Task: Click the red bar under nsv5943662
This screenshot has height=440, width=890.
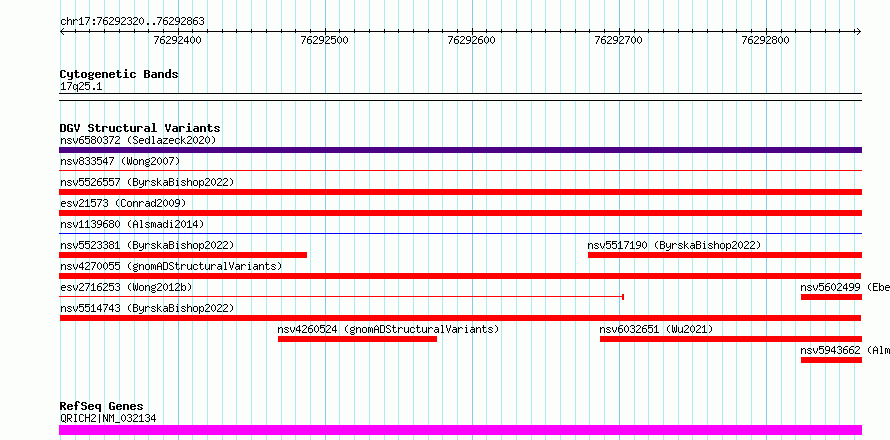Action: pos(832,360)
